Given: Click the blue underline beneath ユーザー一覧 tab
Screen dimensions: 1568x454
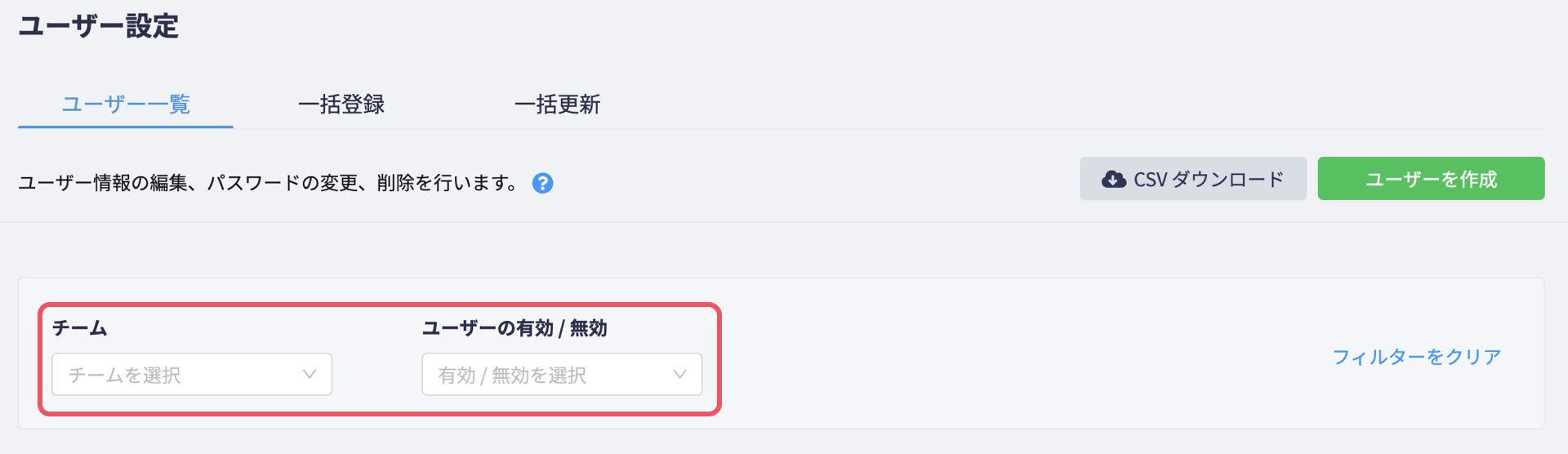Looking at the screenshot, I should pyautogui.click(x=126, y=127).
